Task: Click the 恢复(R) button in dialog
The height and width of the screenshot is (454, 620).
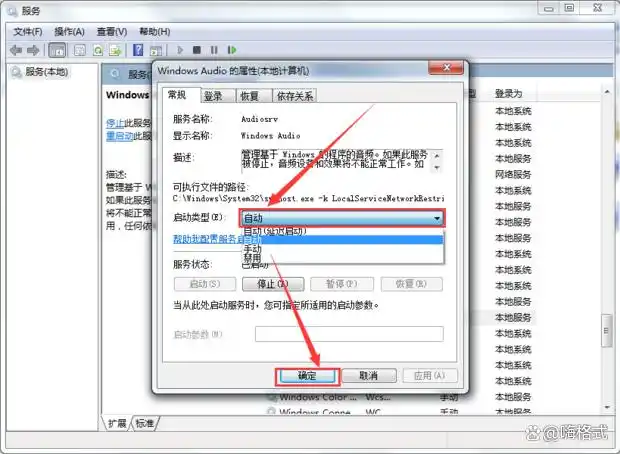Action: (411, 284)
